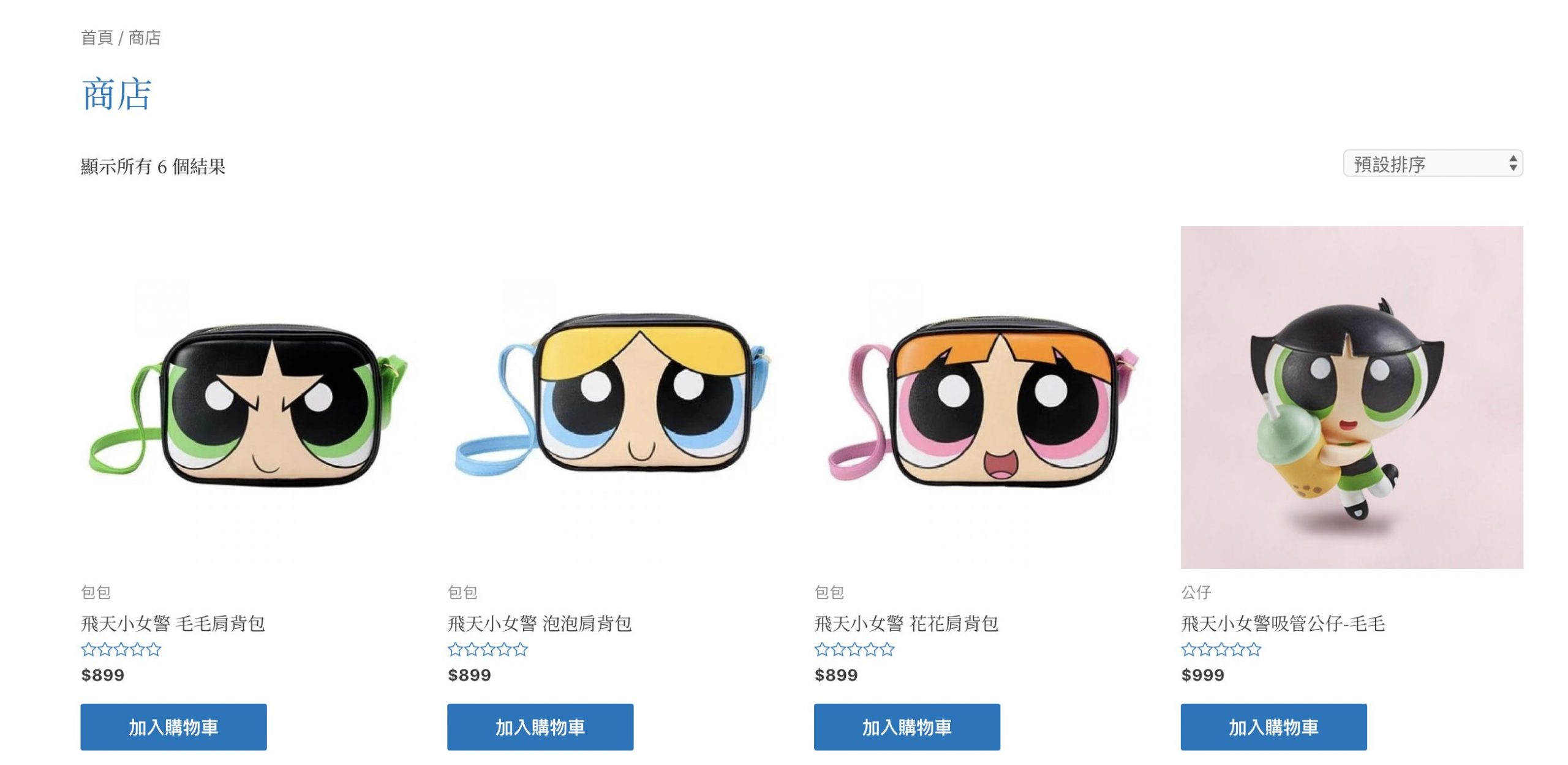Screen dimensions: 1568x765
Task: Click the 飛天小女警 泡泡肩背包 title
Action: point(540,624)
